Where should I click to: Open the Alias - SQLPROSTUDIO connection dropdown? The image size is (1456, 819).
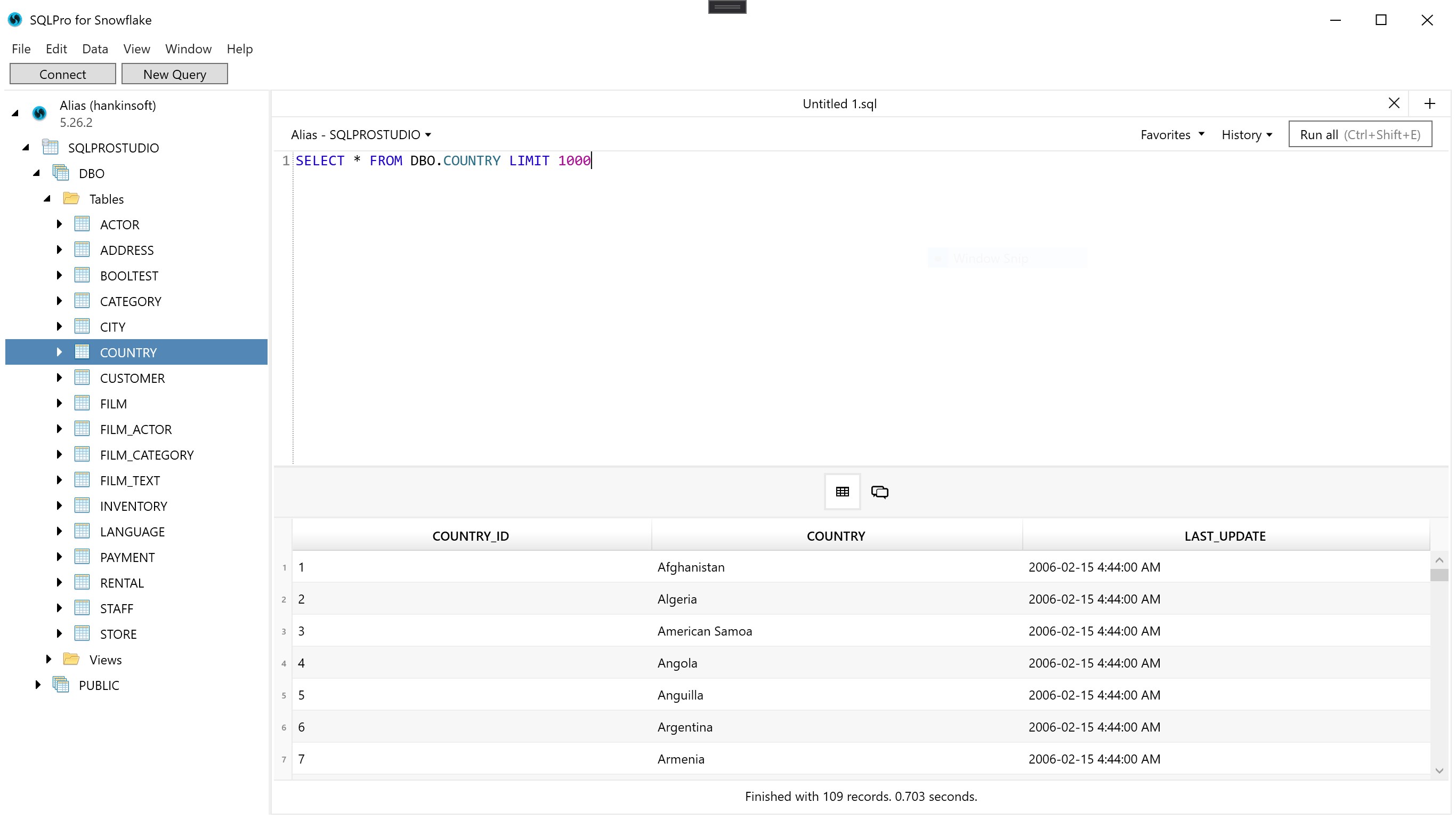tap(361, 134)
